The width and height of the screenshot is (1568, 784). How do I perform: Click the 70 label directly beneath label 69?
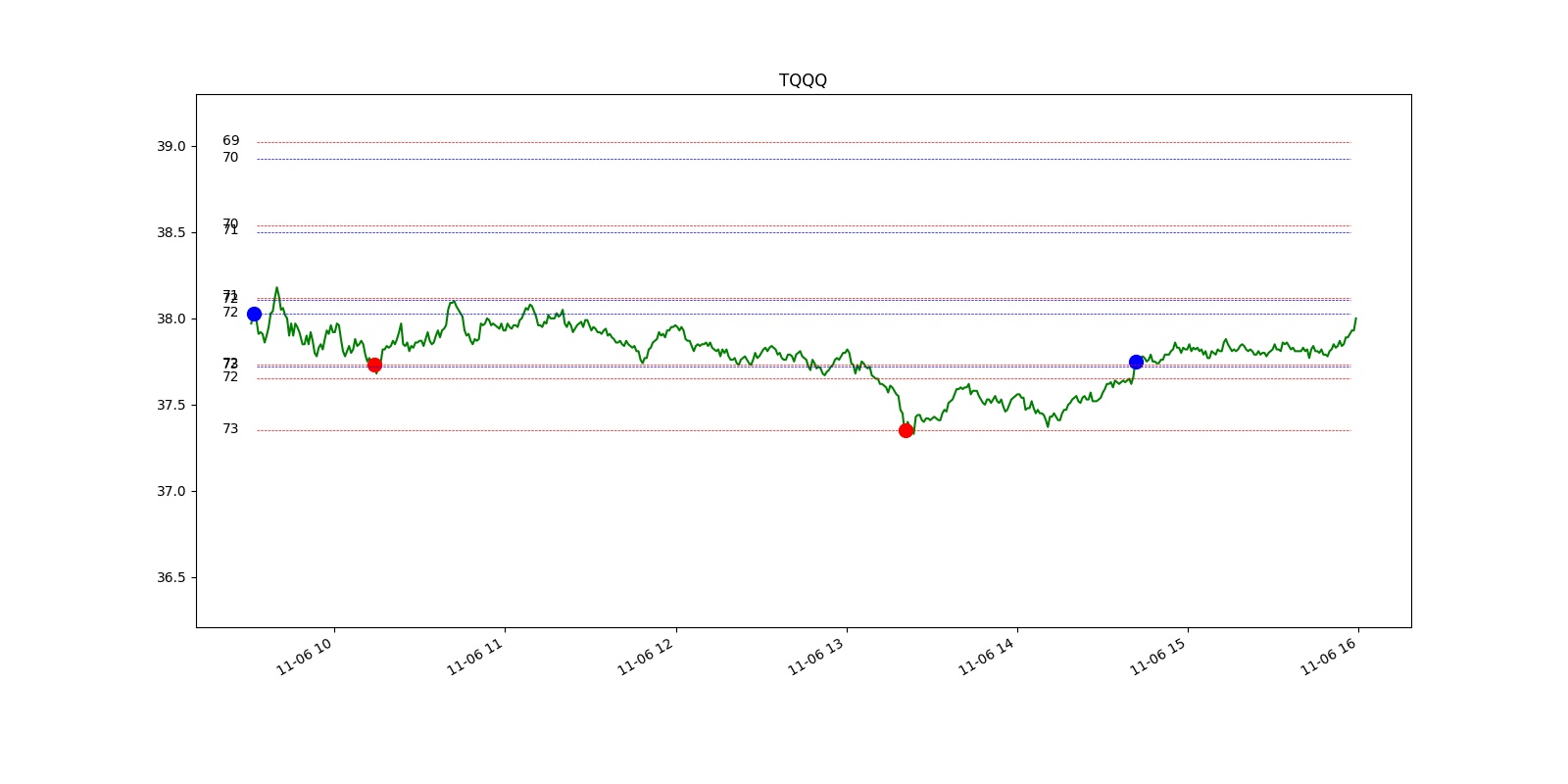point(230,158)
